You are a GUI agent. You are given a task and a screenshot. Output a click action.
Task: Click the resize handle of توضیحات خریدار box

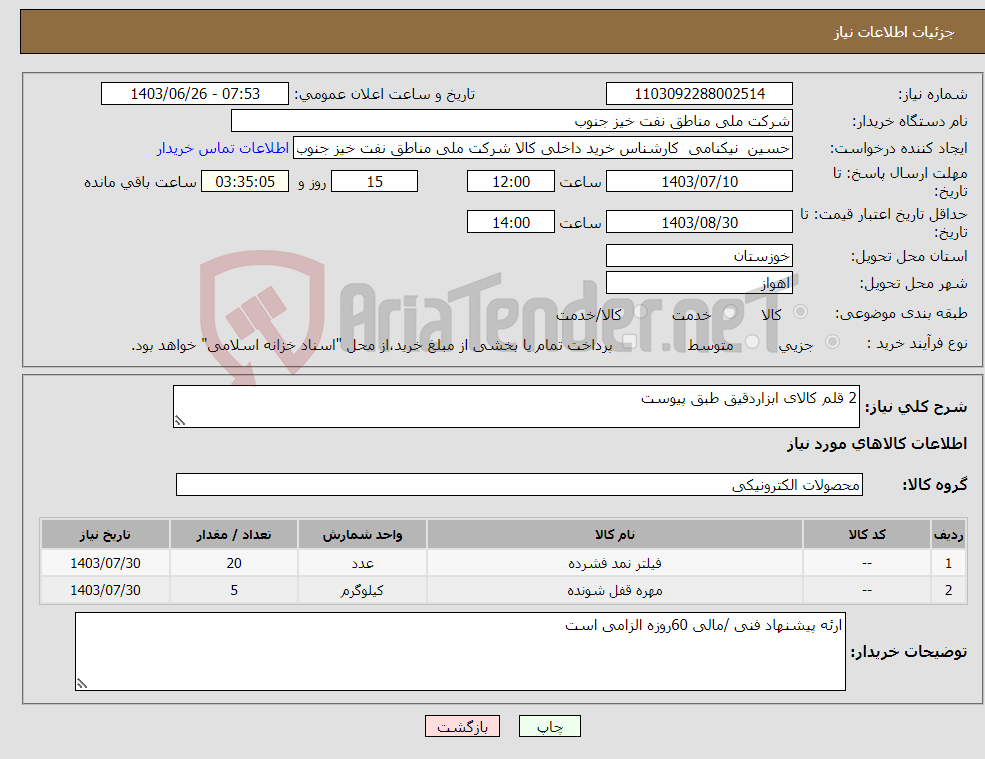[x=82, y=684]
